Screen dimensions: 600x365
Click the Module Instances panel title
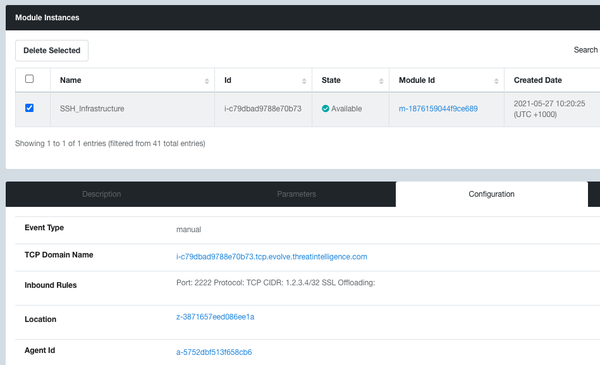pyautogui.click(x=47, y=18)
